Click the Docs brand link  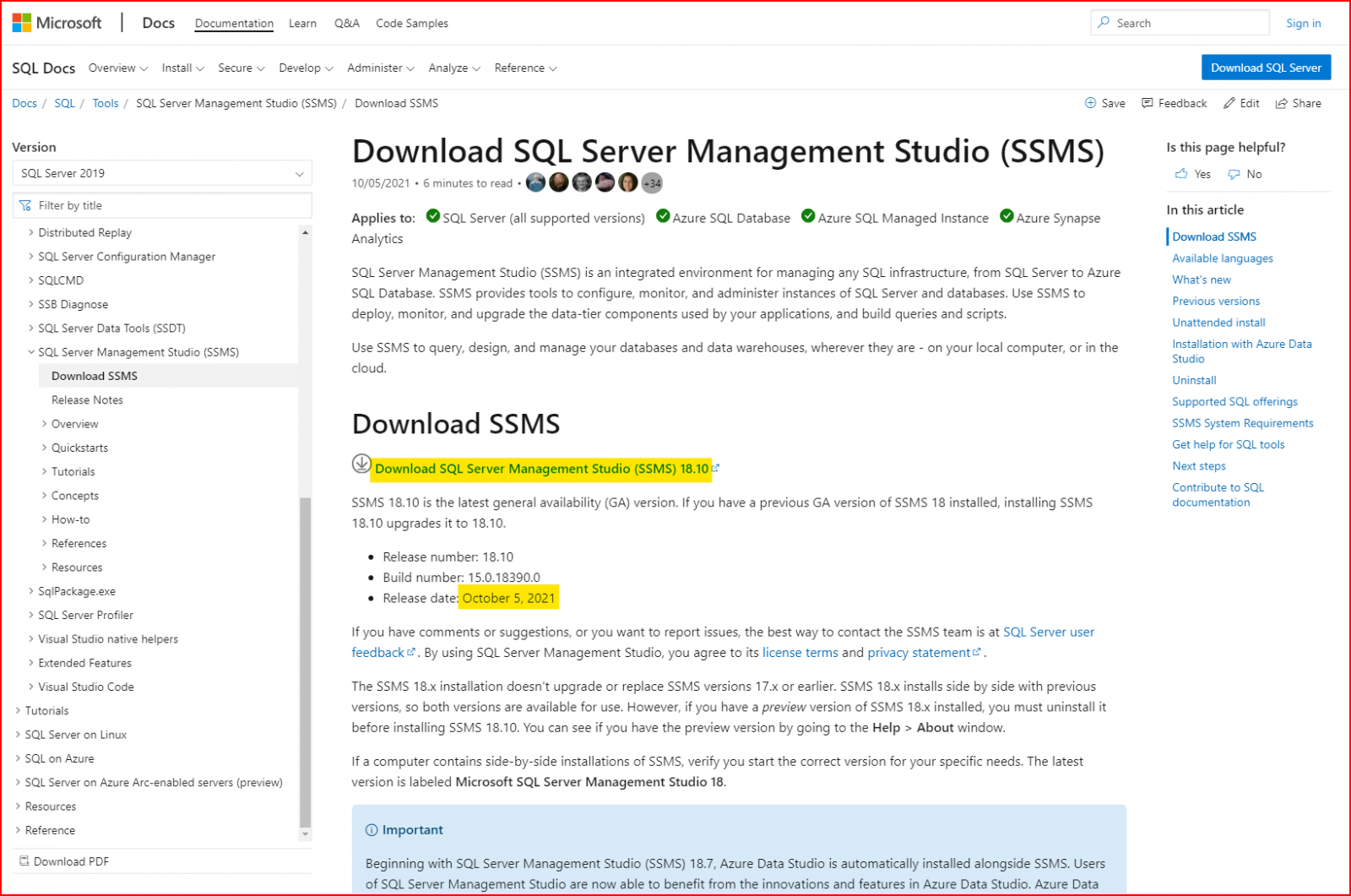159,23
